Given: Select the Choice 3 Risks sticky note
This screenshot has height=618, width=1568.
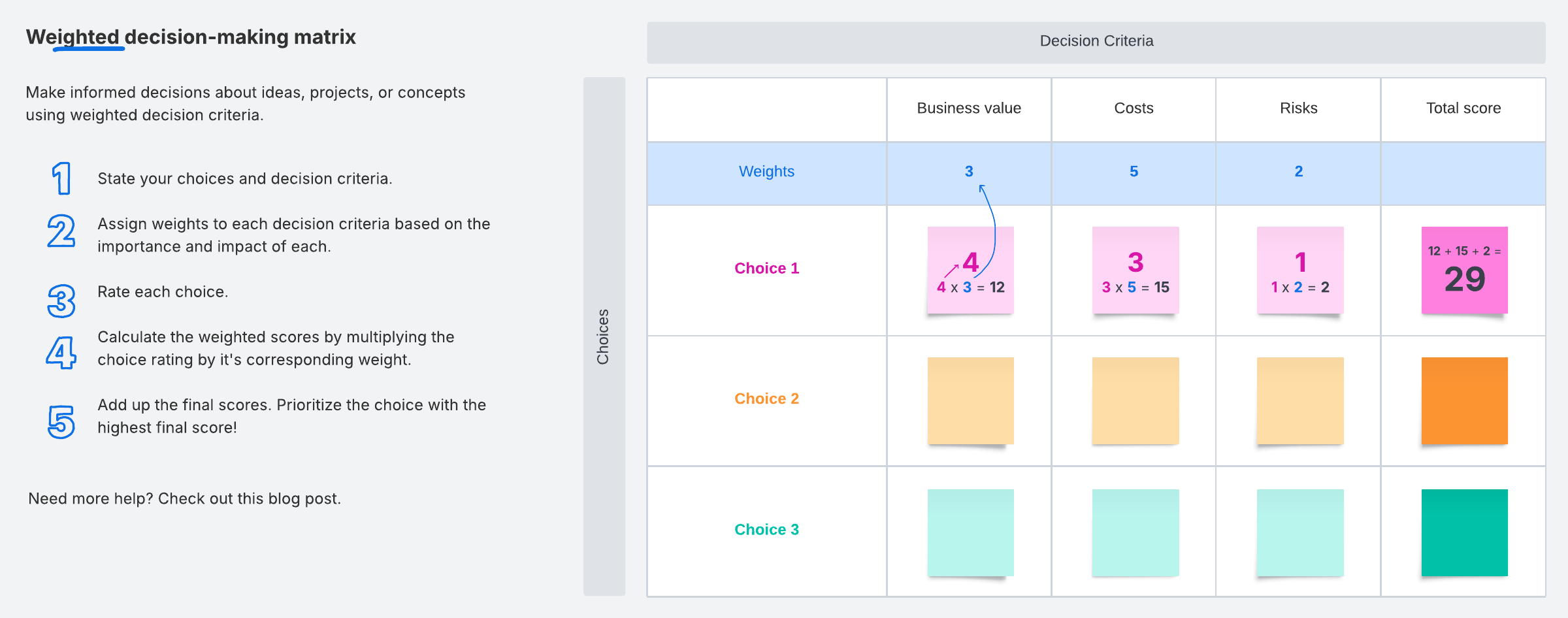Looking at the screenshot, I should tap(1299, 532).
